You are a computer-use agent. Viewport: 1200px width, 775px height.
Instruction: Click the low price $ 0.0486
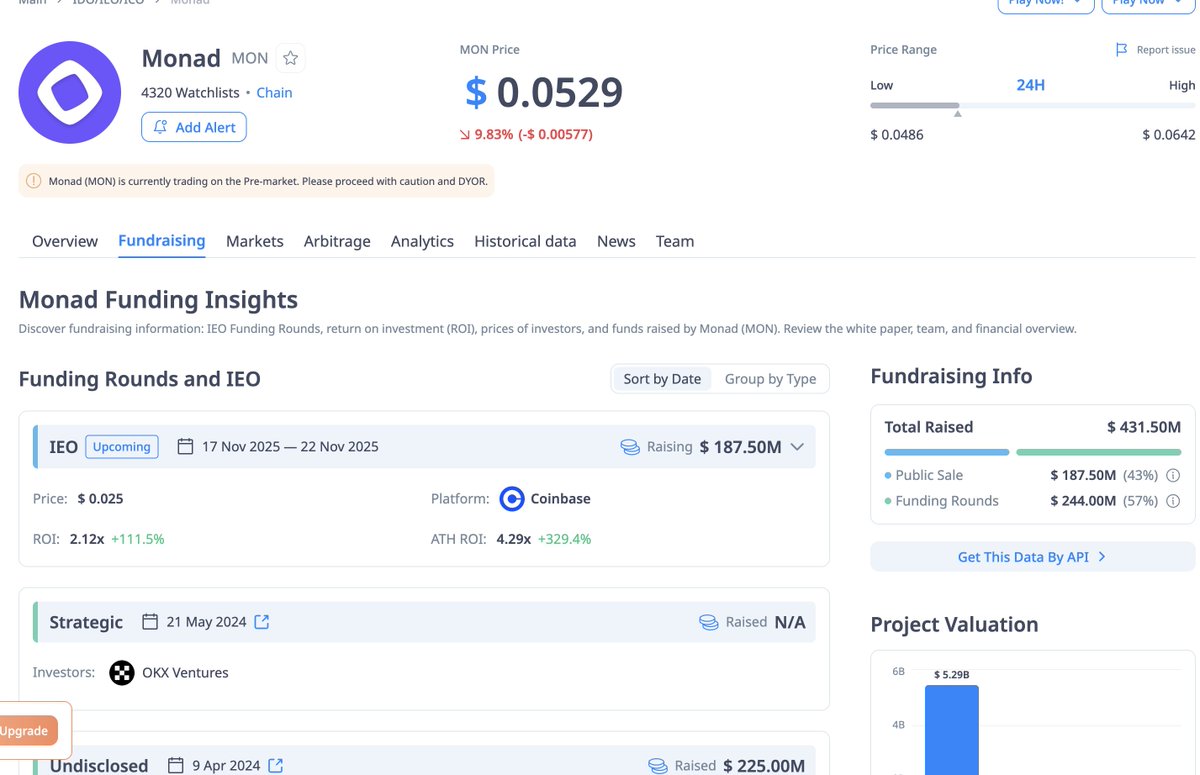897,134
